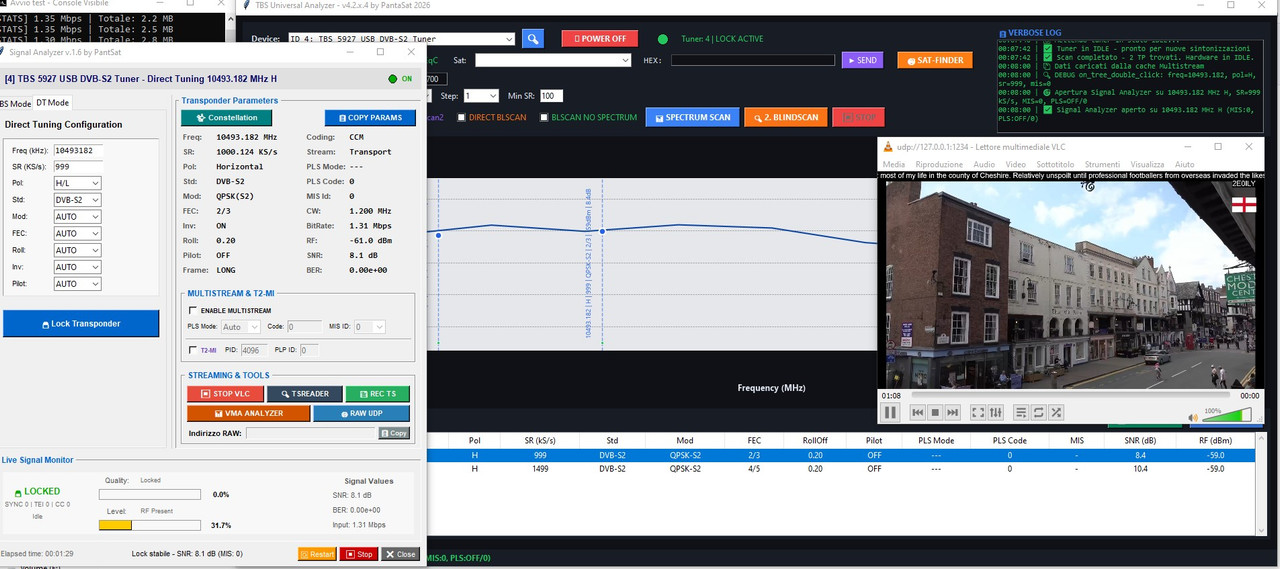Stop VLC playback with the square button
The height and width of the screenshot is (569, 1280).
pos(935,412)
